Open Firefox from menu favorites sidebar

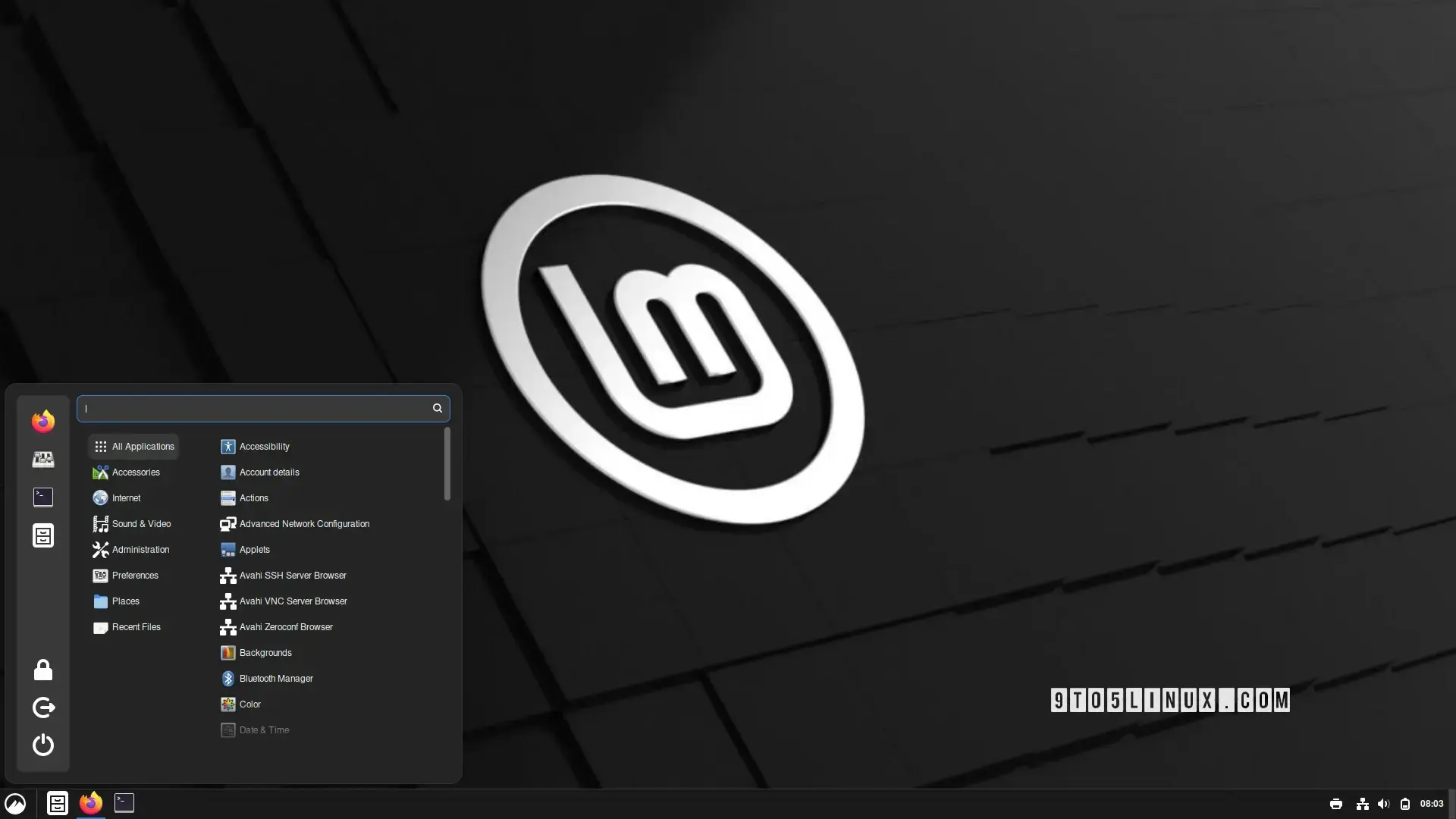pos(43,422)
